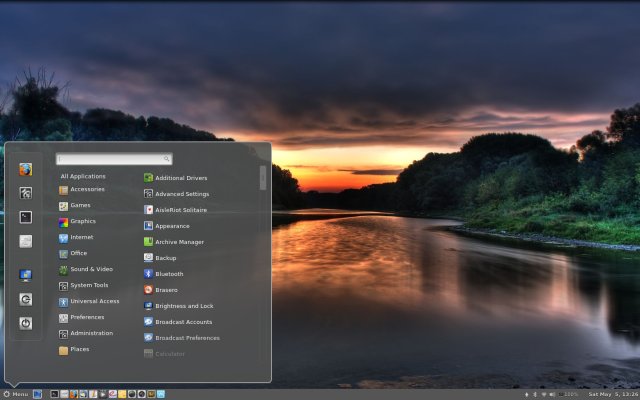Click the terminal launcher in the bottom panel
Viewport: 640px width, 400px height.
(55, 394)
